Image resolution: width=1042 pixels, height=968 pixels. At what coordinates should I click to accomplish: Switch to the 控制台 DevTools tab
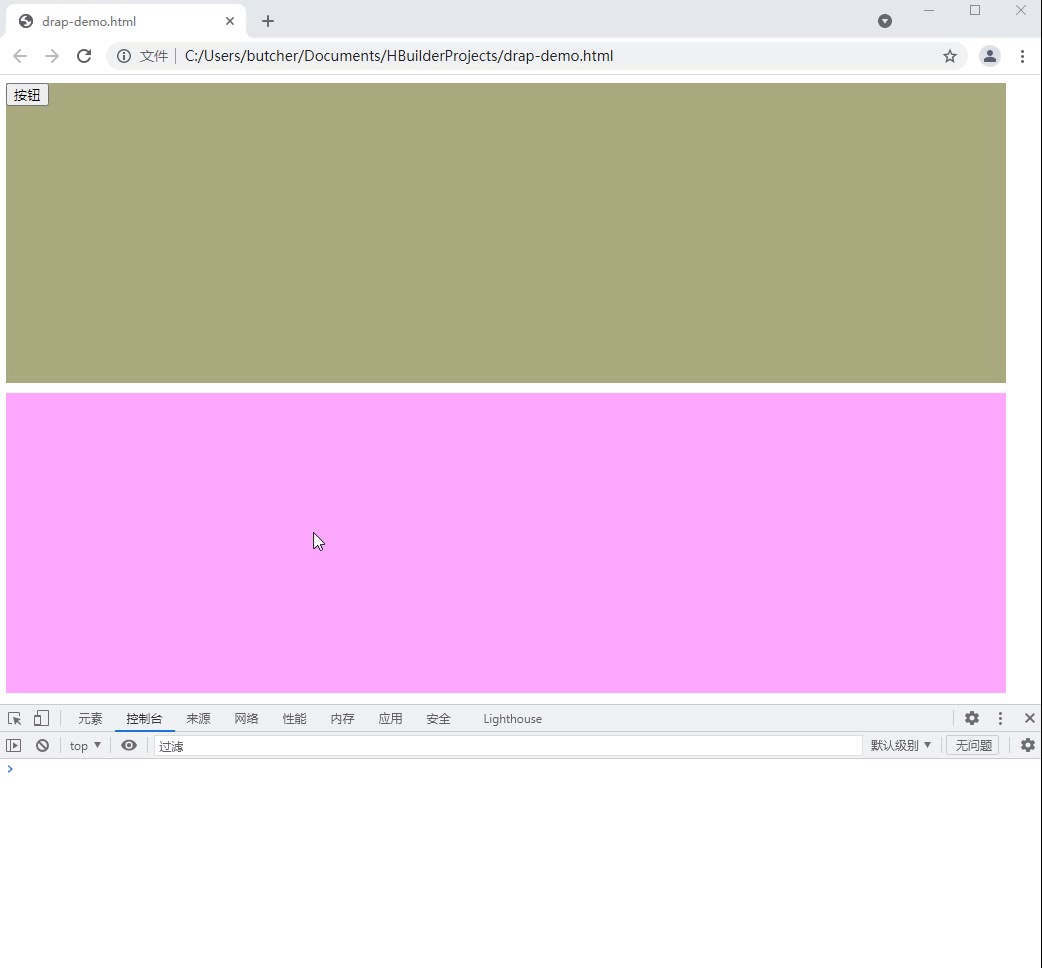coord(144,719)
